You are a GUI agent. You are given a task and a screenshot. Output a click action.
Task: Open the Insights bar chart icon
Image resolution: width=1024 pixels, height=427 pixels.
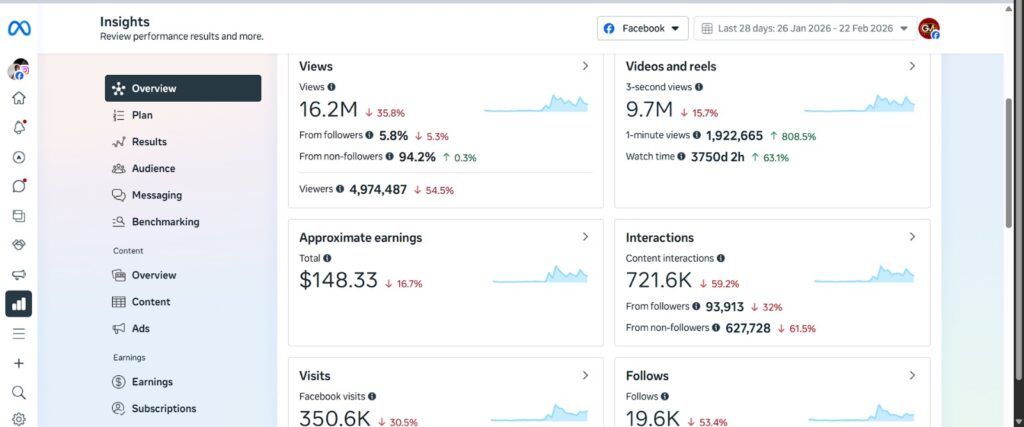(19, 304)
